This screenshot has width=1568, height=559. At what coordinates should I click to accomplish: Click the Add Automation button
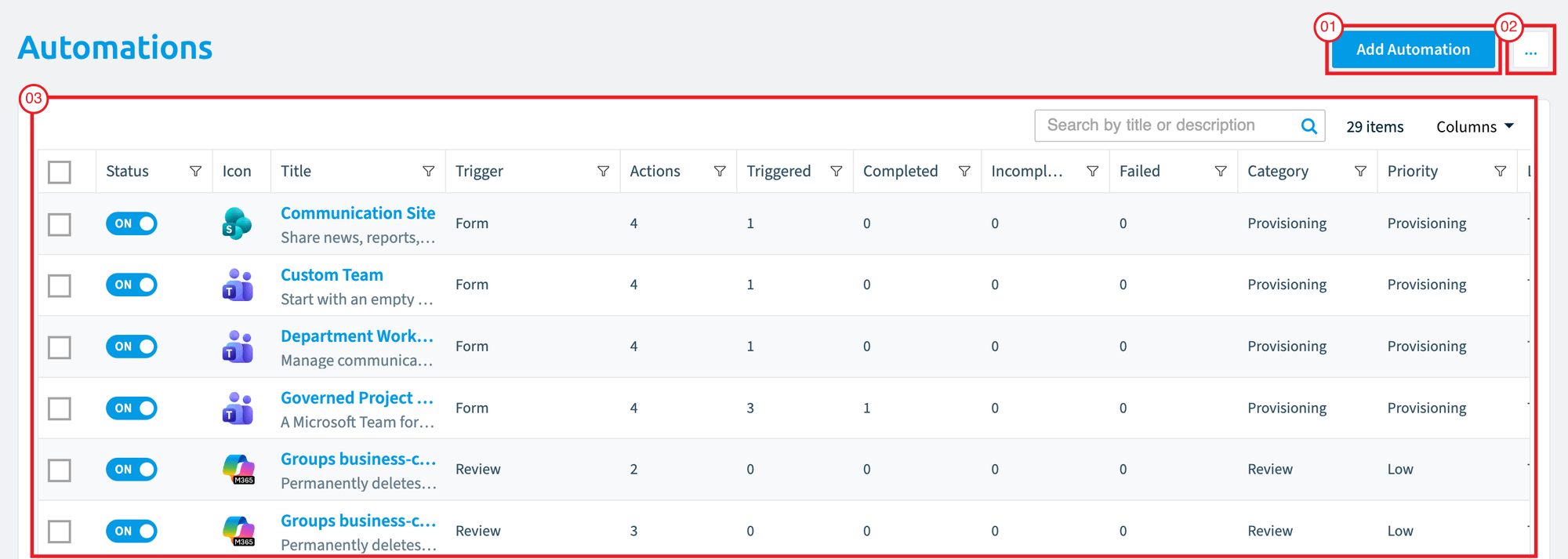point(1413,49)
